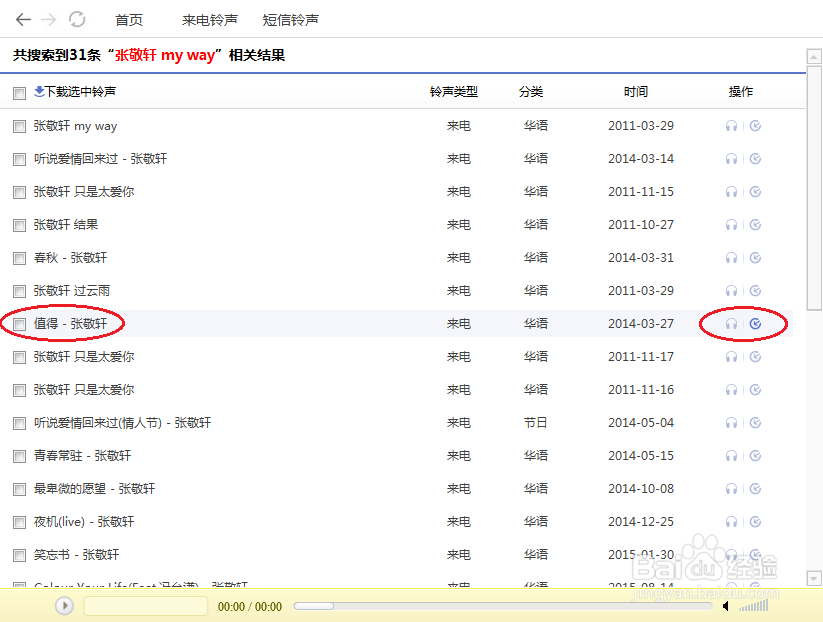Switch to 短信铃声 tab

click(x=290, y=20)
